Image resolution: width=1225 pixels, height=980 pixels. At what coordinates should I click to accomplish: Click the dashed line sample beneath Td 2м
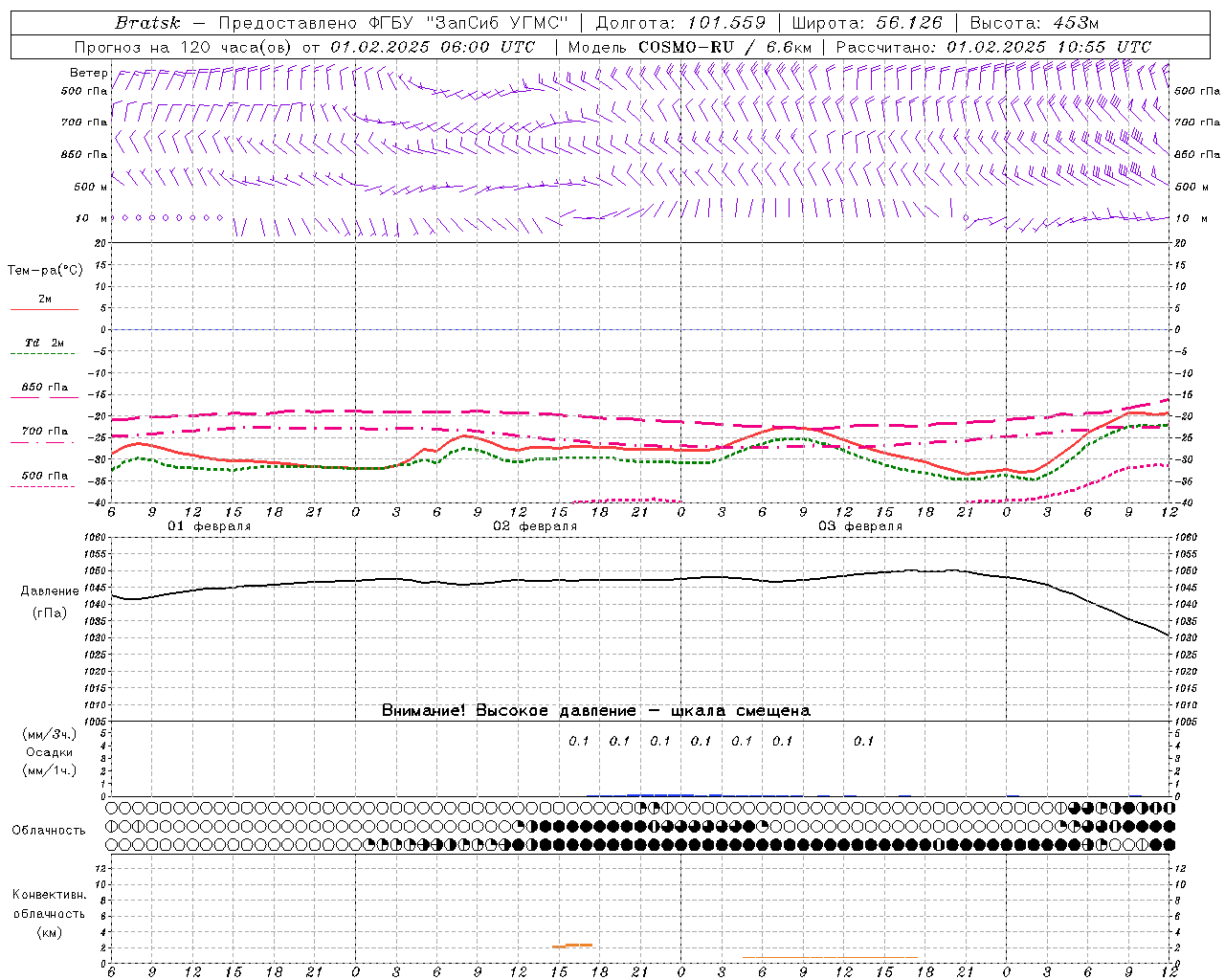point(42,354)
